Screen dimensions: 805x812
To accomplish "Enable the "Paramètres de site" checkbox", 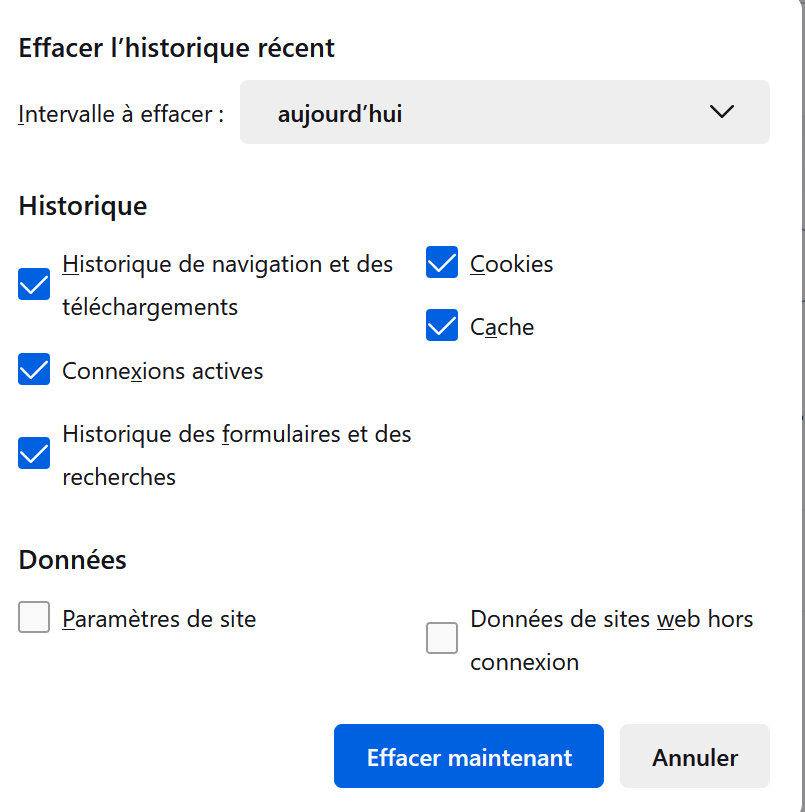I will (35, 618).
